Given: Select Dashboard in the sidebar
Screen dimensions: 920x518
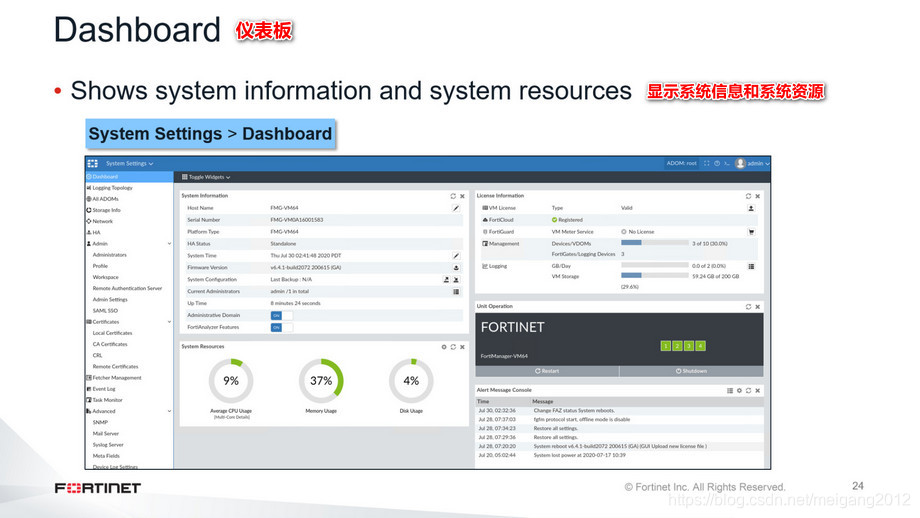Looking at the screenshot, I should click(x=129, y=177).
